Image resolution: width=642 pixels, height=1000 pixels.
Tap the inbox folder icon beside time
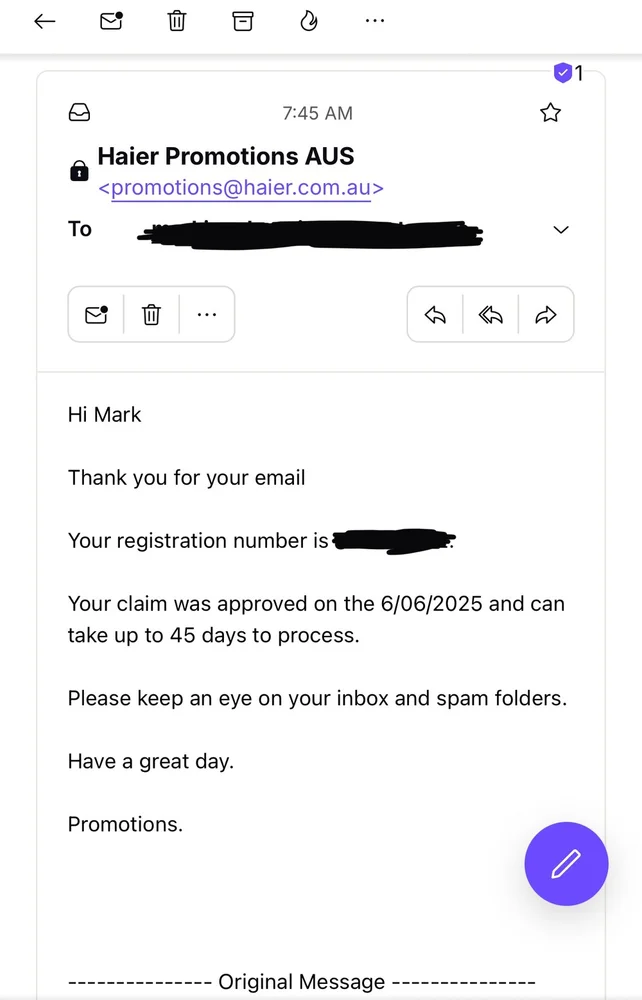pos(79,113)
